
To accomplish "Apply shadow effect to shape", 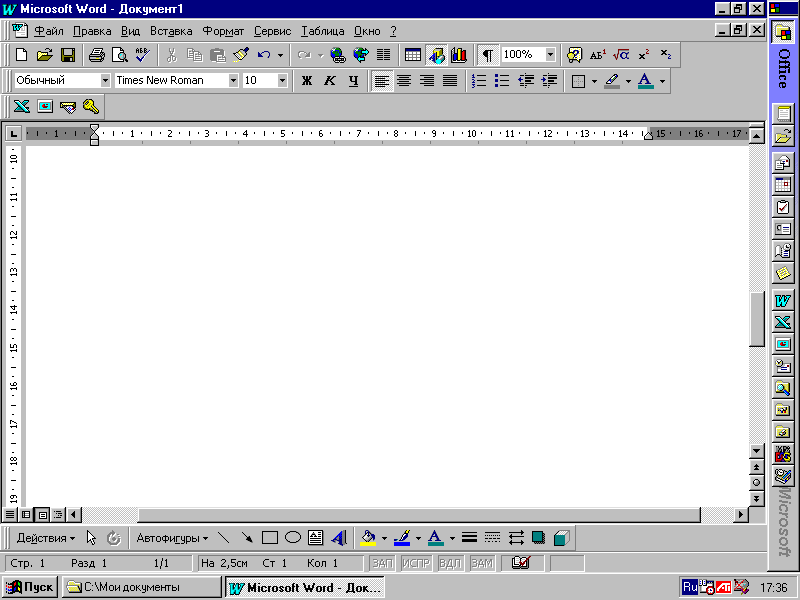I will 538,538.
